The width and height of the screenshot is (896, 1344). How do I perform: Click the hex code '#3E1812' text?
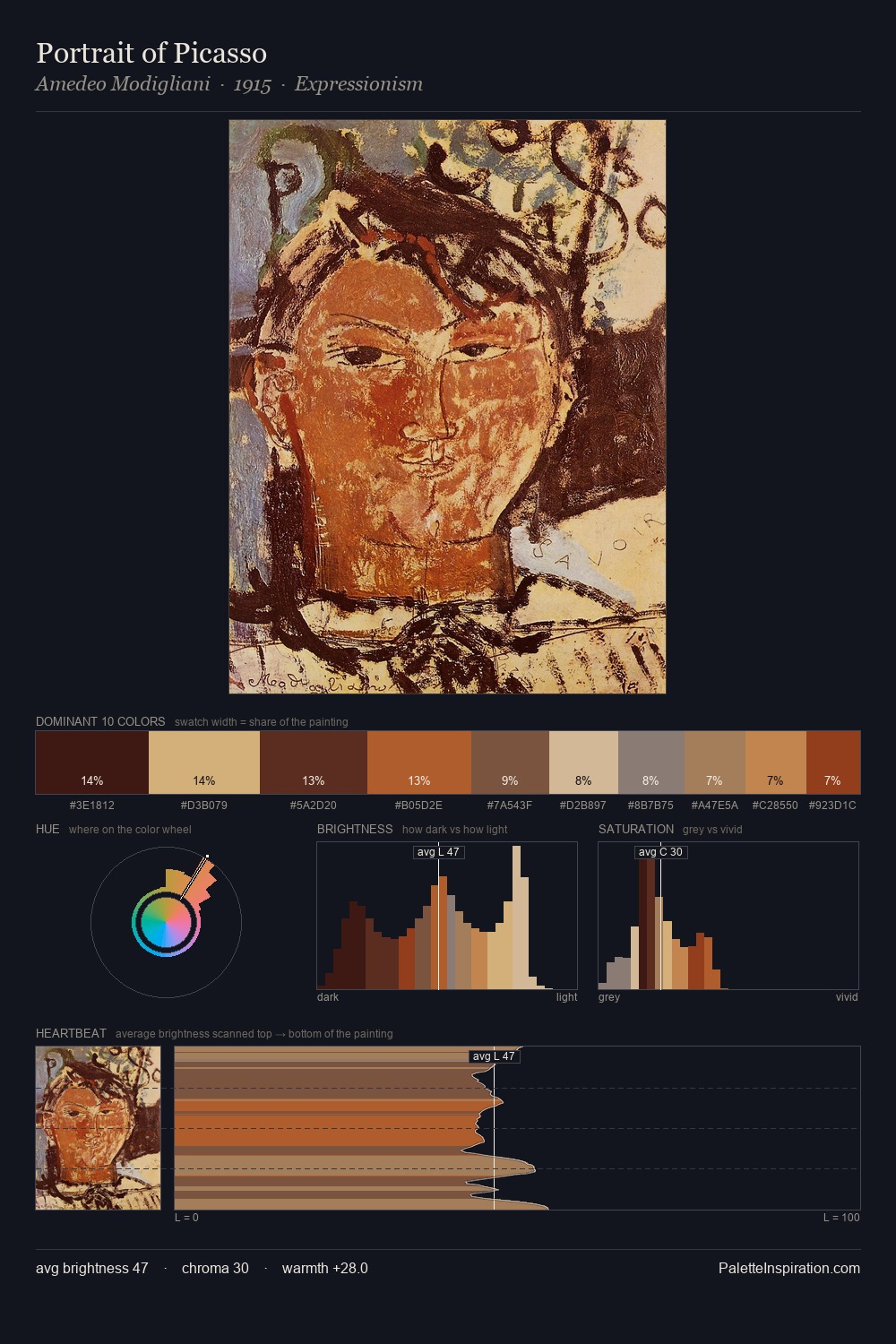pyautogui.click(x=92, y=806)
